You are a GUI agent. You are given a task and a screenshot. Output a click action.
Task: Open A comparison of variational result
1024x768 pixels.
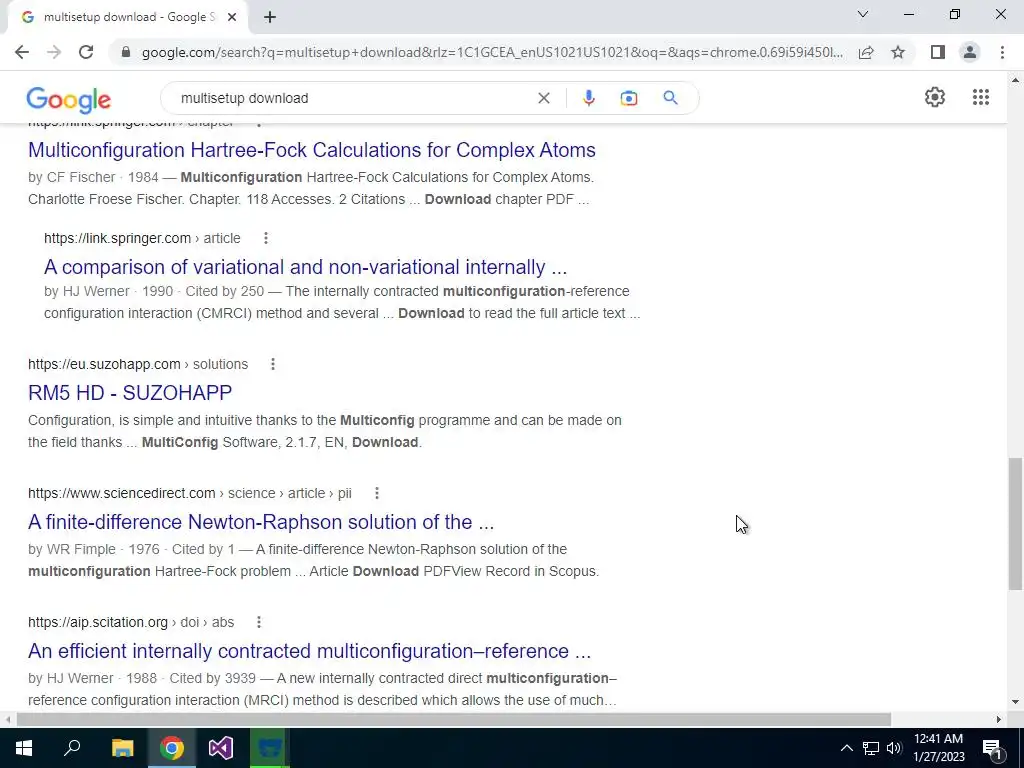pyautogui.click(x=306, y=267)
